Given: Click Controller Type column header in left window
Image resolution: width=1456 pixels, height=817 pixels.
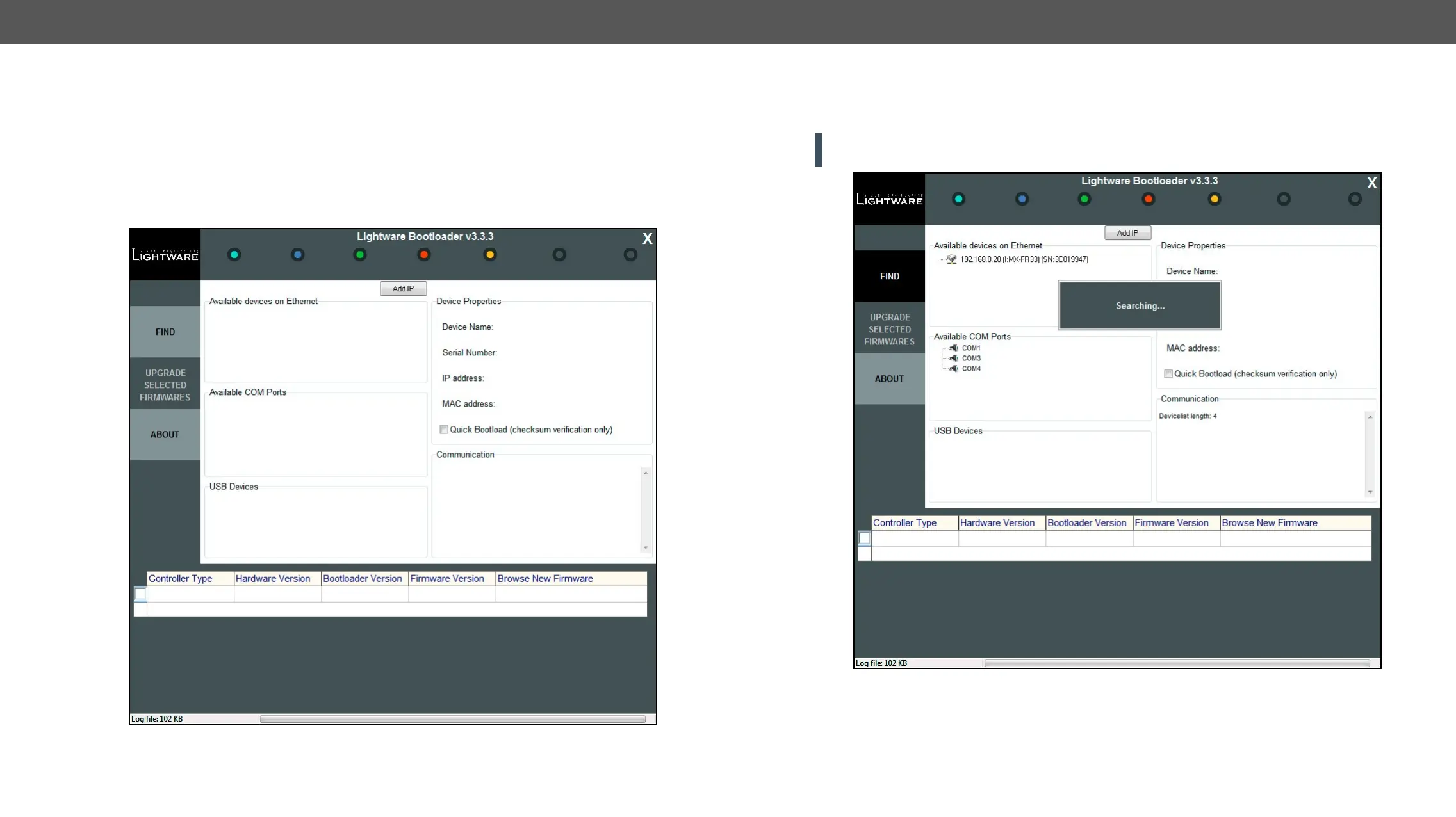Looking at the screenshot, I should click(x=190, y=579).
